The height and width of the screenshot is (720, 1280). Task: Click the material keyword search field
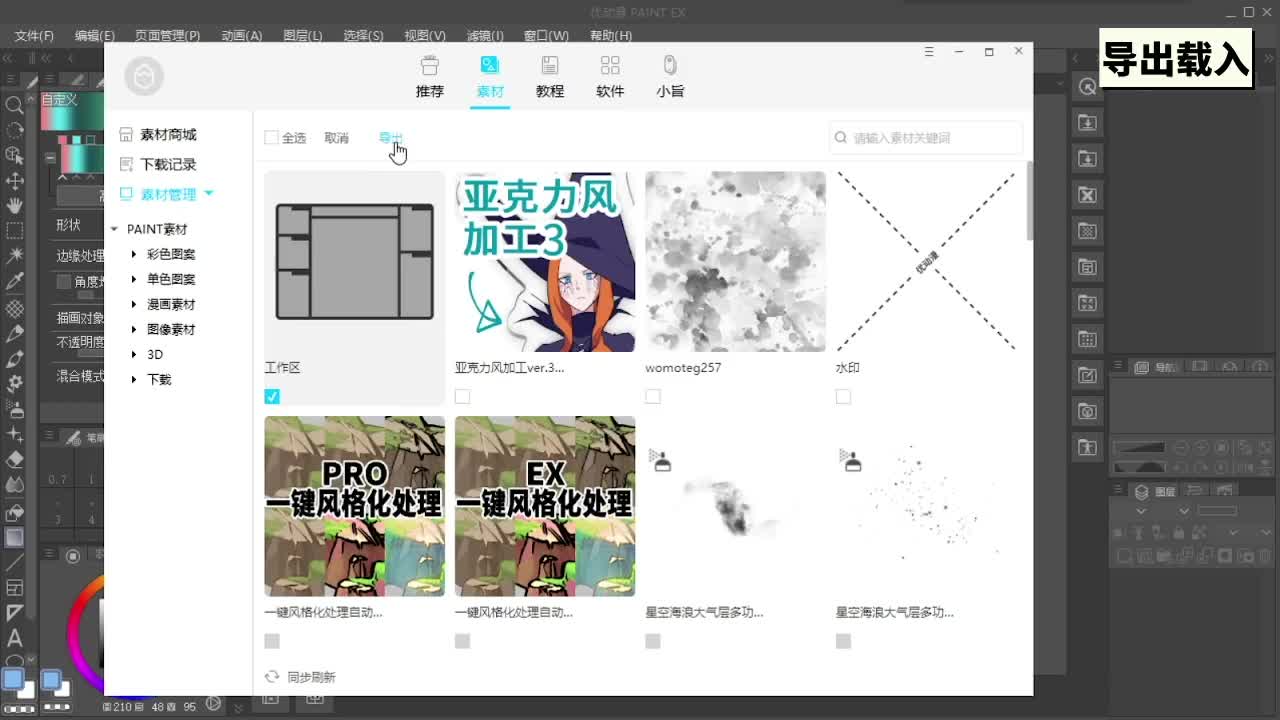pos(926,138)
